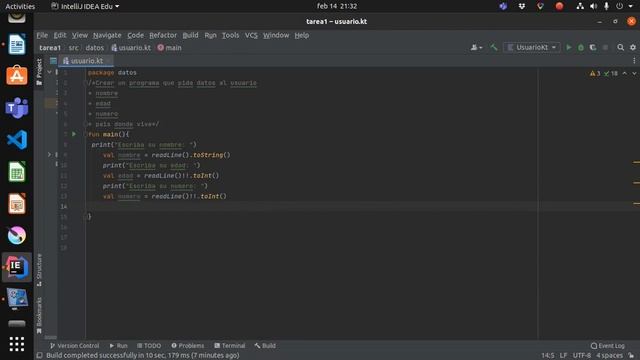Change the LF line separator setting
This screenshot has width=640, height=360.
(x=563, y=356)
